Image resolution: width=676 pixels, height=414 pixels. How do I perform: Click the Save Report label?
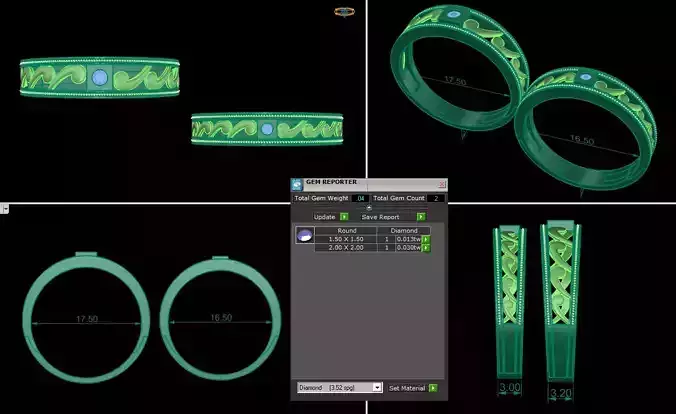(x=380, y=217)
